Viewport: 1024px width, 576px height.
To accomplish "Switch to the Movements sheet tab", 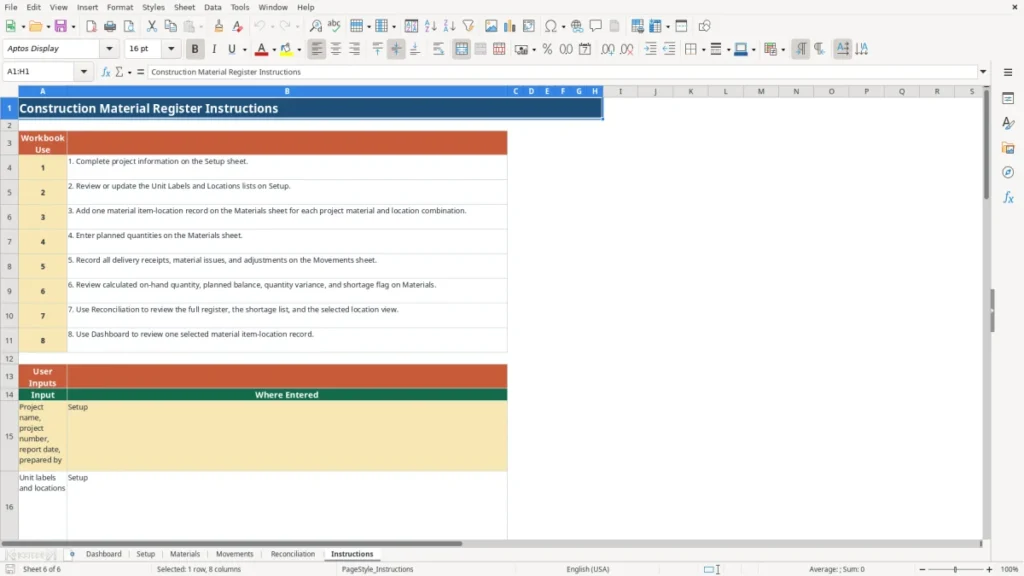I will pyautogui.click(x=234, y=554).
